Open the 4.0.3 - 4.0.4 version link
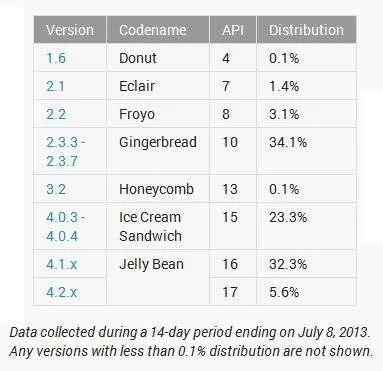 point(65,227)
